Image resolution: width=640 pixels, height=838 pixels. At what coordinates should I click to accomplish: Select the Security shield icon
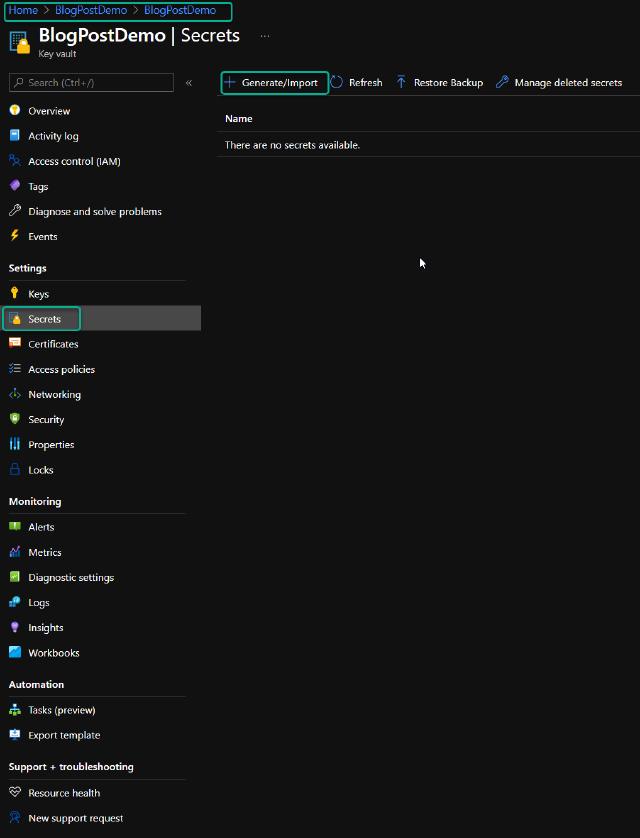pyautogui.click(x=15, y=420)
